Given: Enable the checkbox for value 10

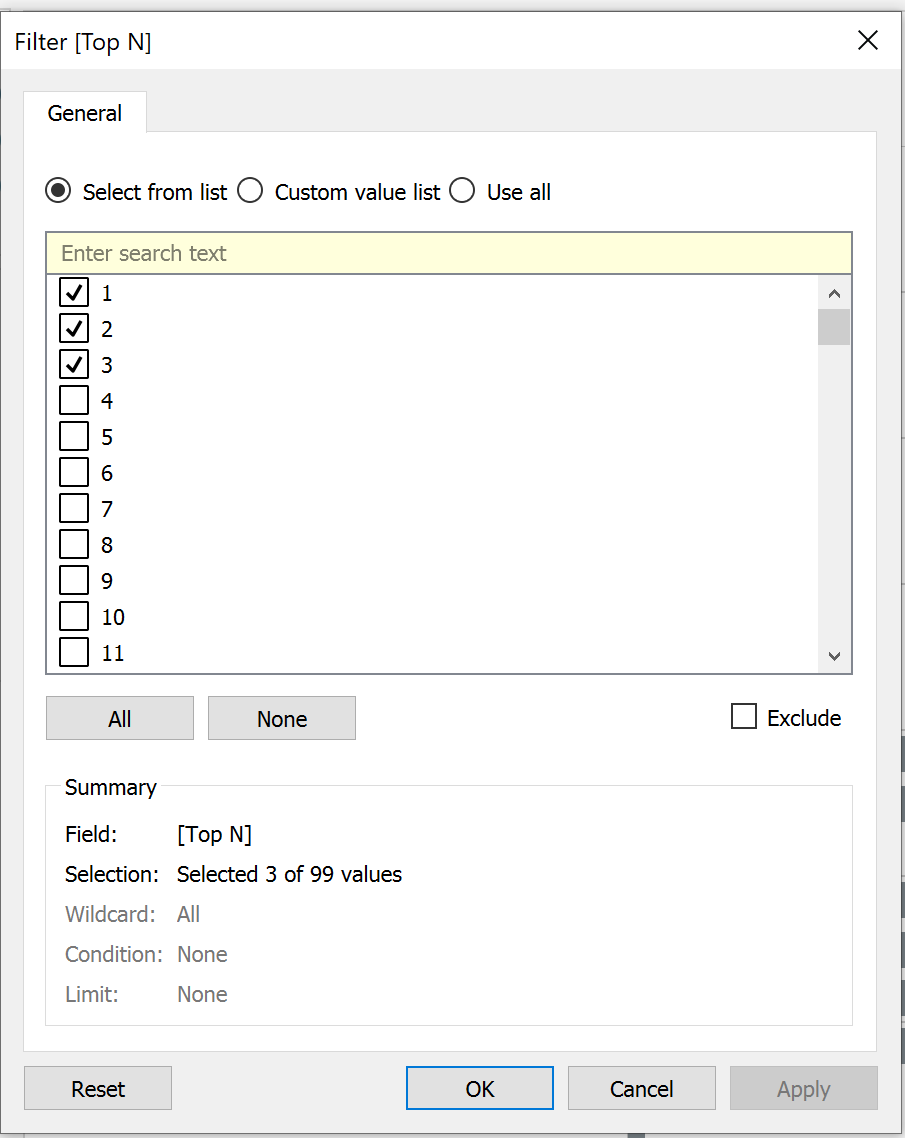Looking at the screenshot, I should 74,617.
